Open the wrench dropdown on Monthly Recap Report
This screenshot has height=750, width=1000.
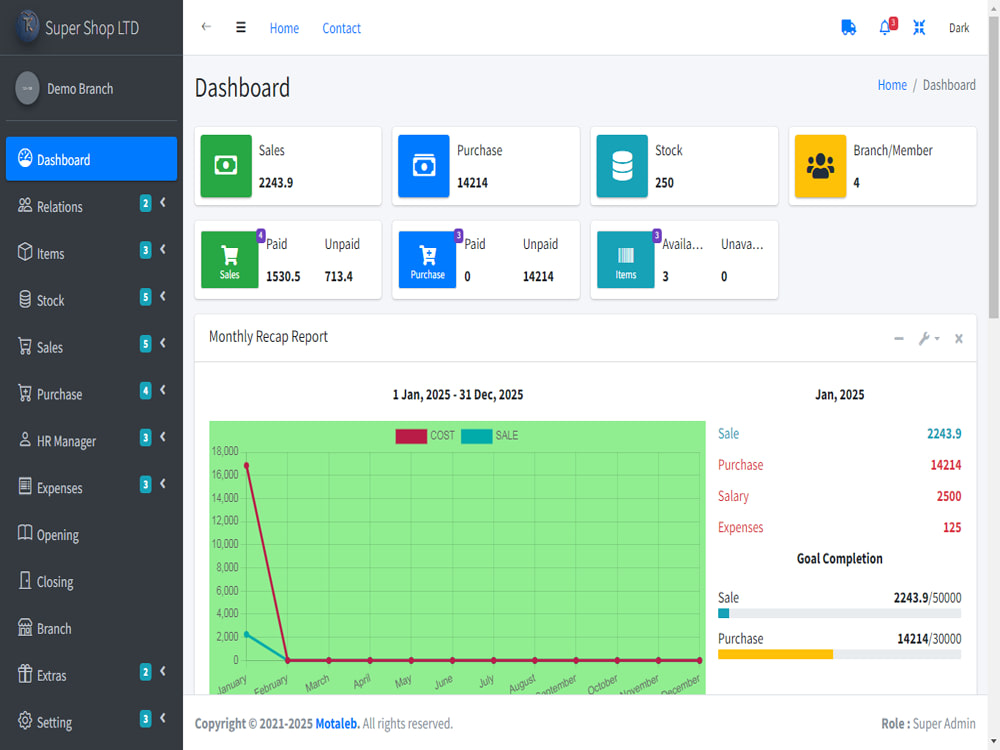(x=928, y=338)
